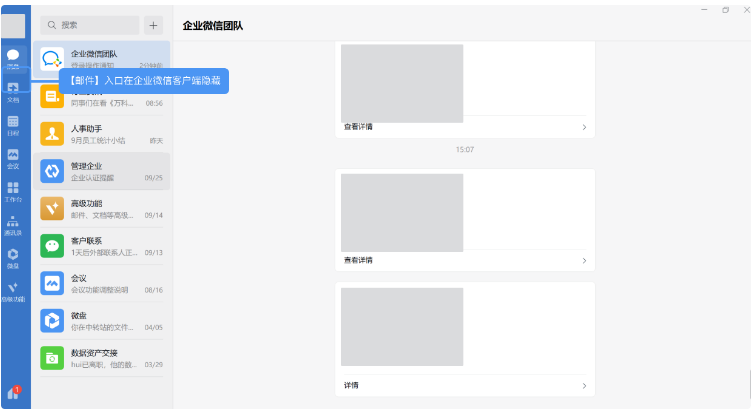
Task: Open the Workbench (工作台) sidebar icon
Action: pyautogui.click(x=13, y=190)
